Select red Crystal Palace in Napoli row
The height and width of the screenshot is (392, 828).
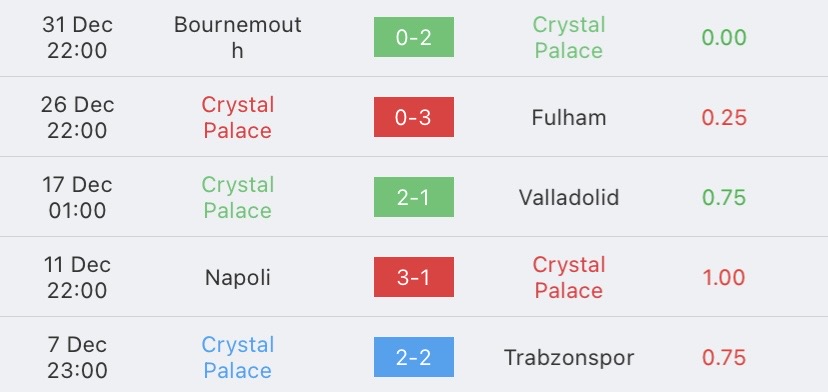569,277
